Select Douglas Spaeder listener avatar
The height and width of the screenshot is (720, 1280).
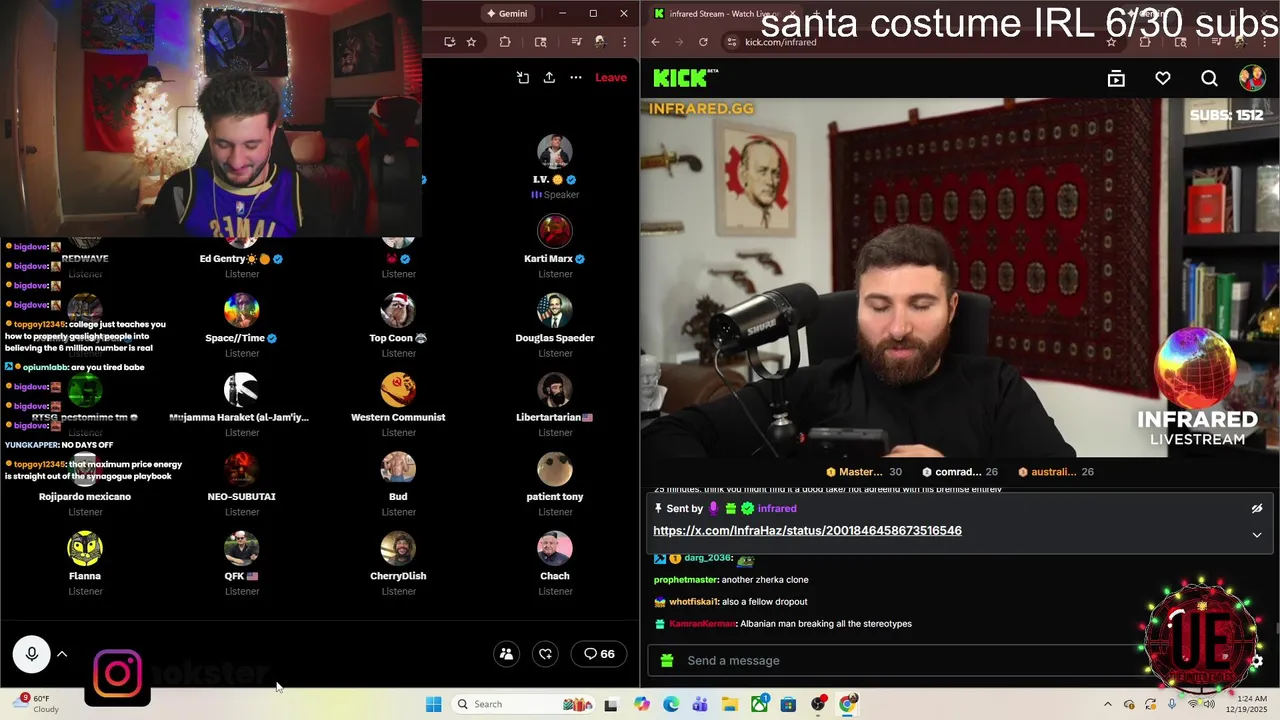tap(554, 311)
